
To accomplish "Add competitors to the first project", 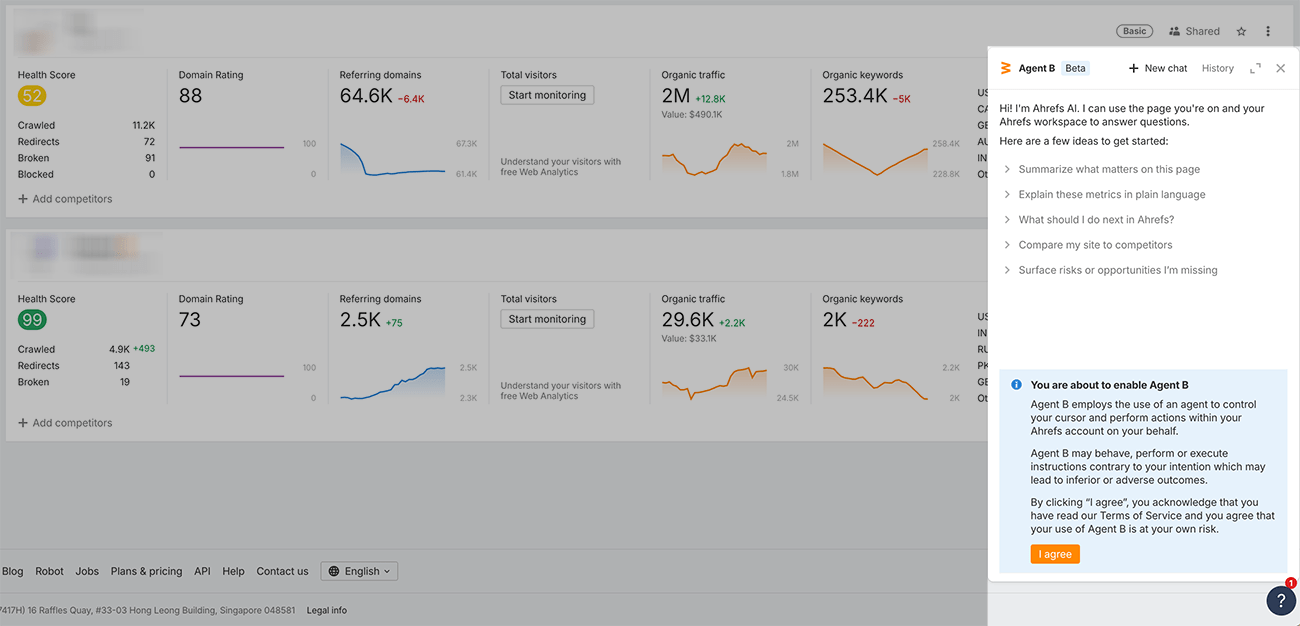I will pyautogui.click(x=65, y=199).
